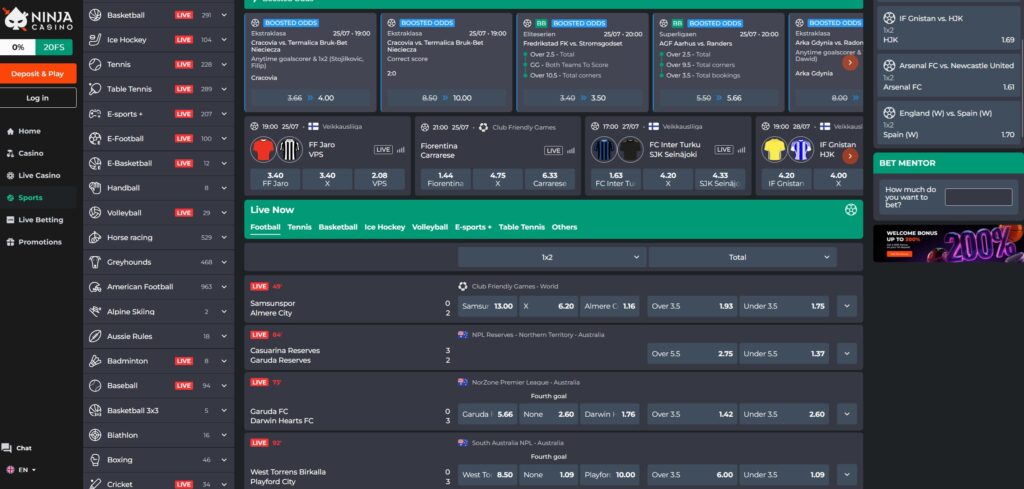Pick Over 3.5 at 1.93 for Samsunspor
1024x489 pixels.
[692, 306]
